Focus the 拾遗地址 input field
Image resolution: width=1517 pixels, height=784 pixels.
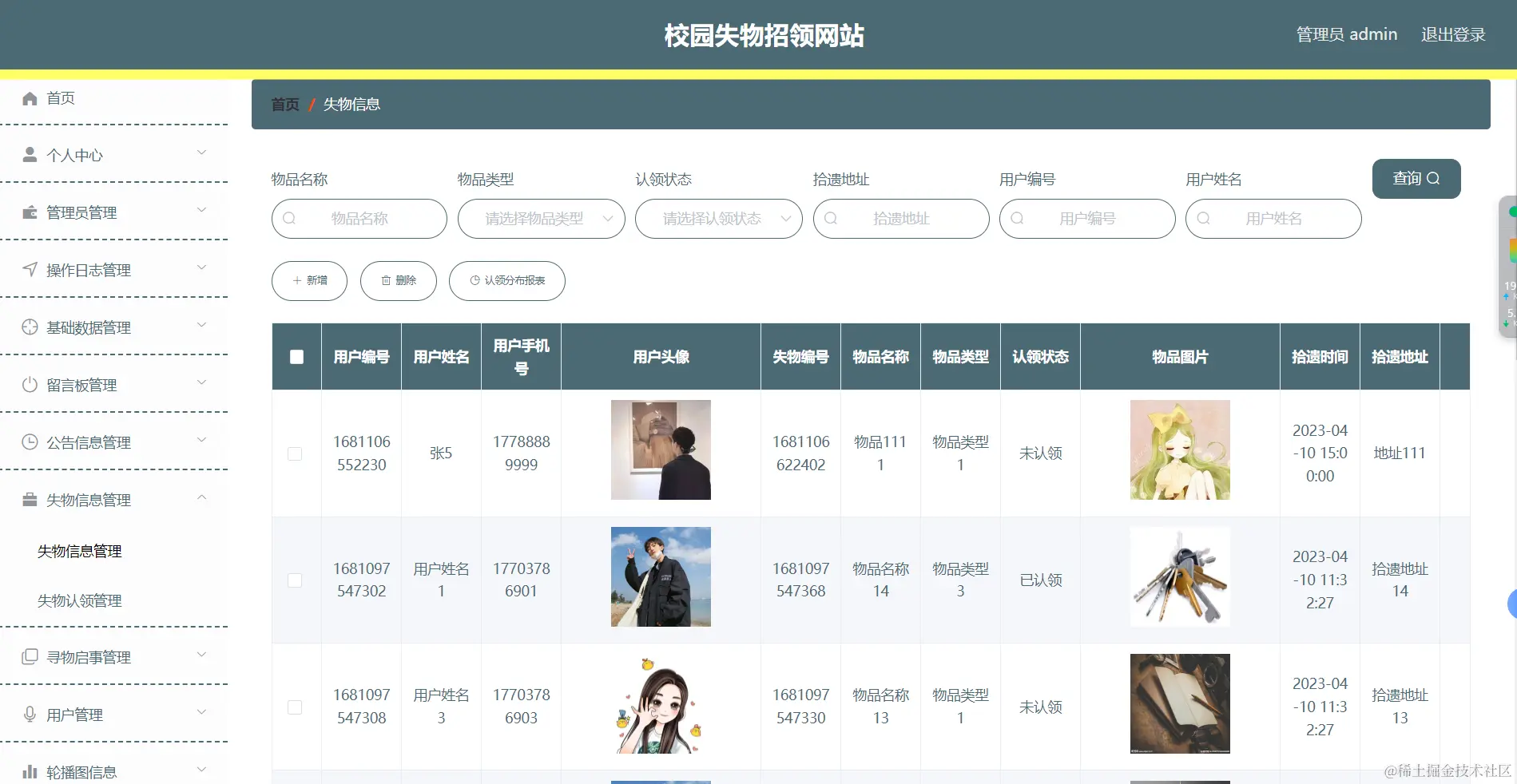901,219
